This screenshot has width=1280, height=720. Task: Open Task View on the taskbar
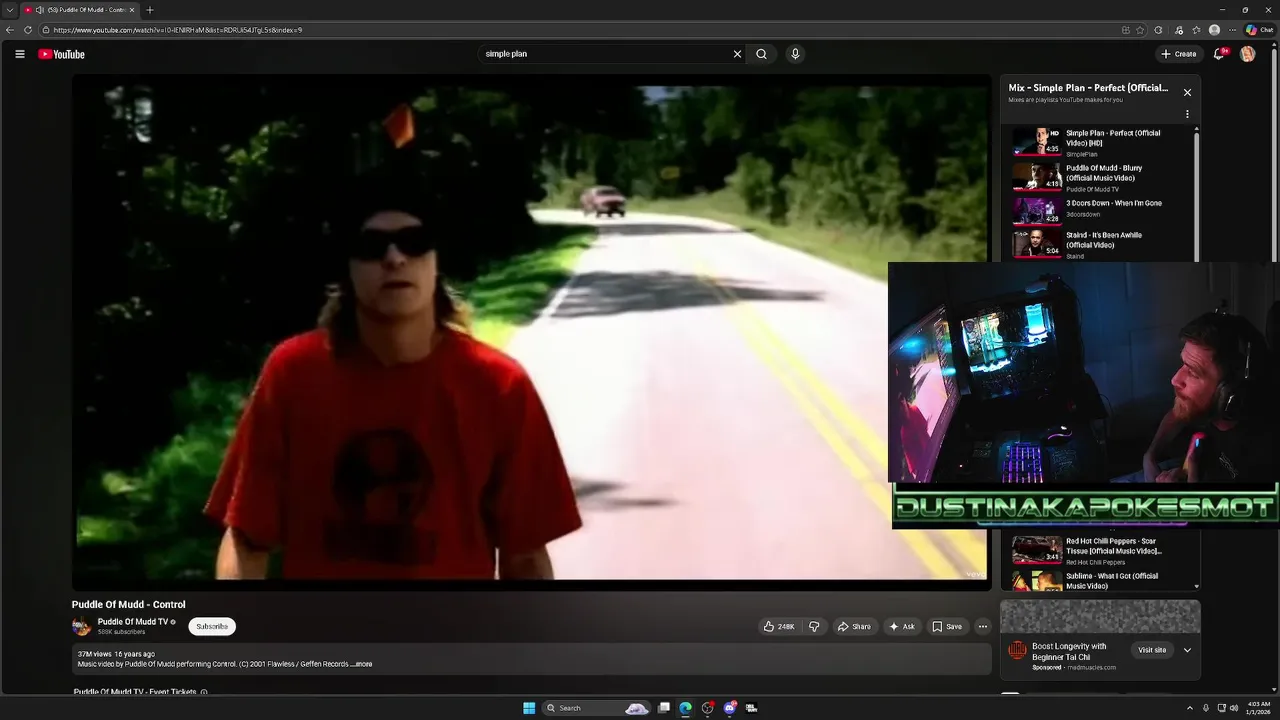(x=663, y=708)
